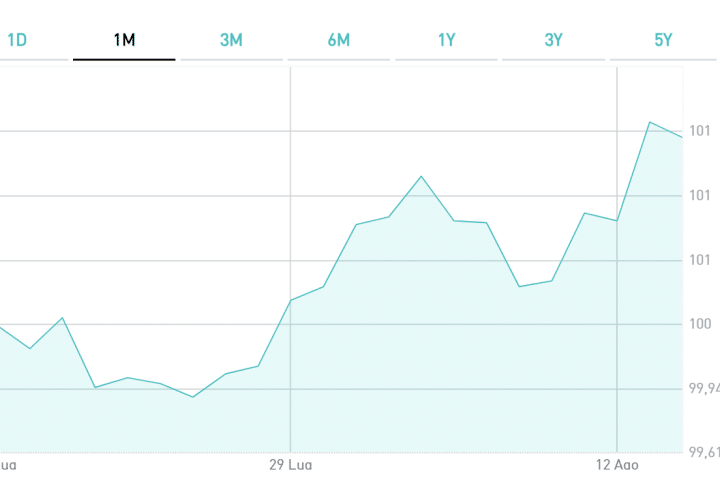Show the 6M chart range
This screenshot has width=720, height=480.
pyautogui.click(x=338, y=40)
